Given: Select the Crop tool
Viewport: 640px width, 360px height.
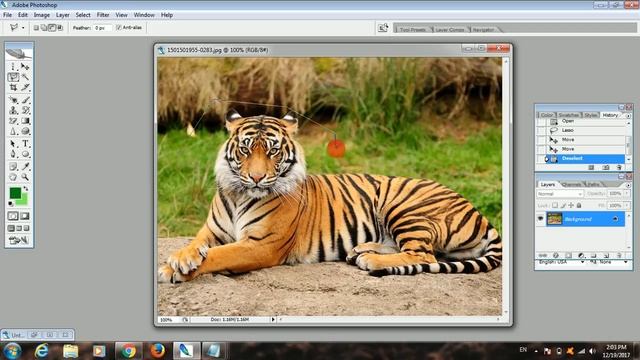Looking at the screenshot, I should pyautogui.click(x=13, y=87).
